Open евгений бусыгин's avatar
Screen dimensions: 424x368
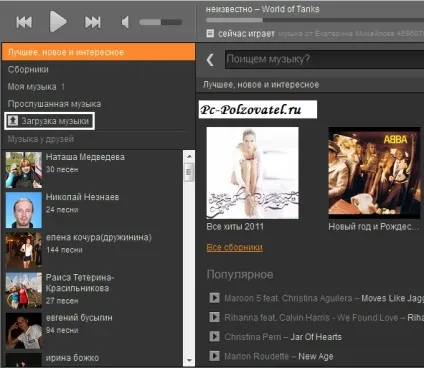(x=24, y=331)
